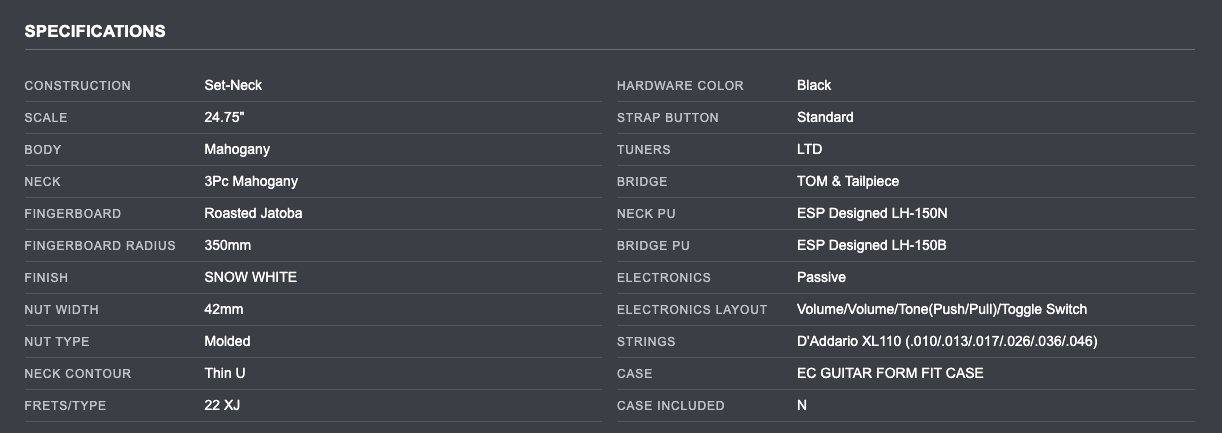Click the LTD tuners value
The image size is (1222, 433).
809,150
